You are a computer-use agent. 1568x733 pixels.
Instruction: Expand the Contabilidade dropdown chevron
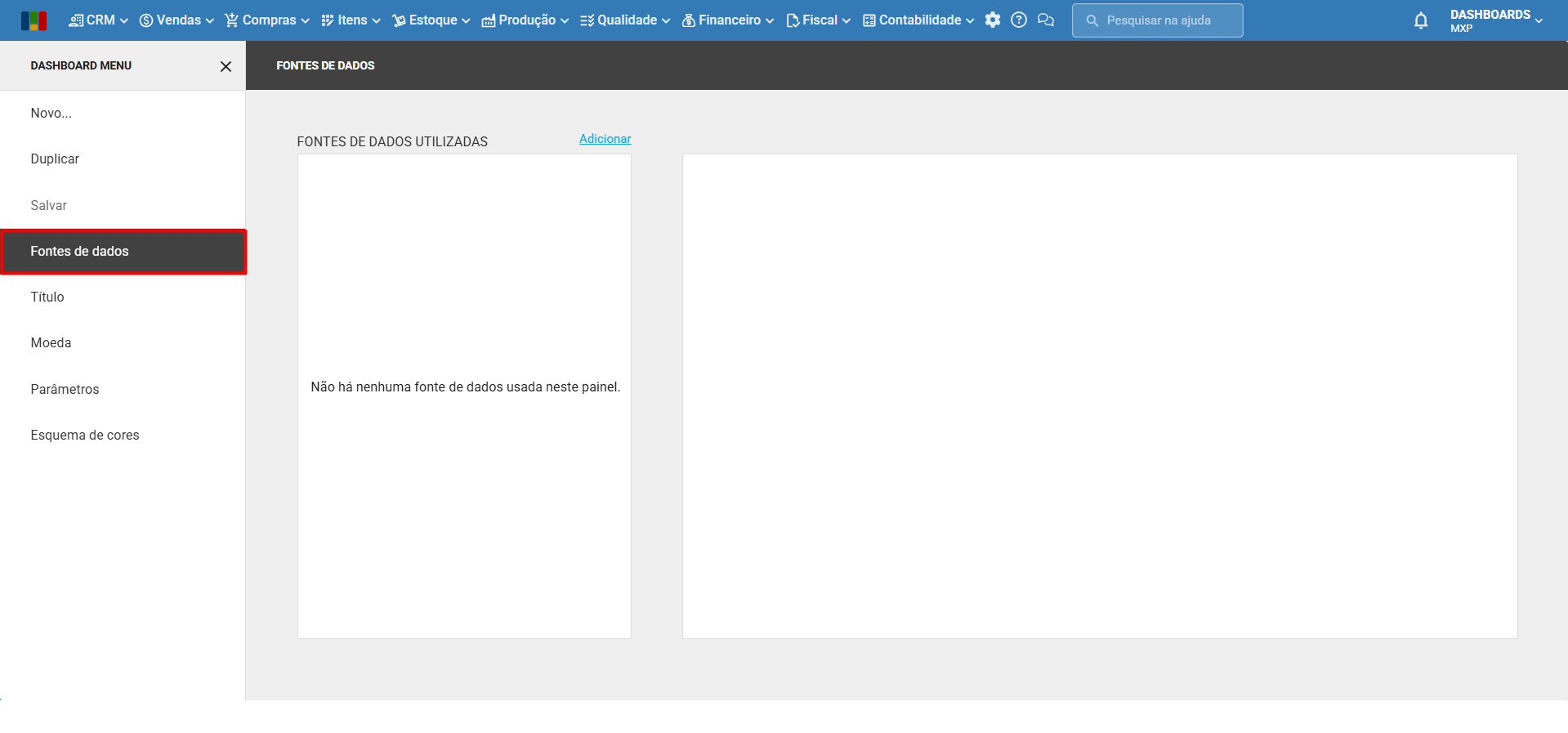click(970, 21)
